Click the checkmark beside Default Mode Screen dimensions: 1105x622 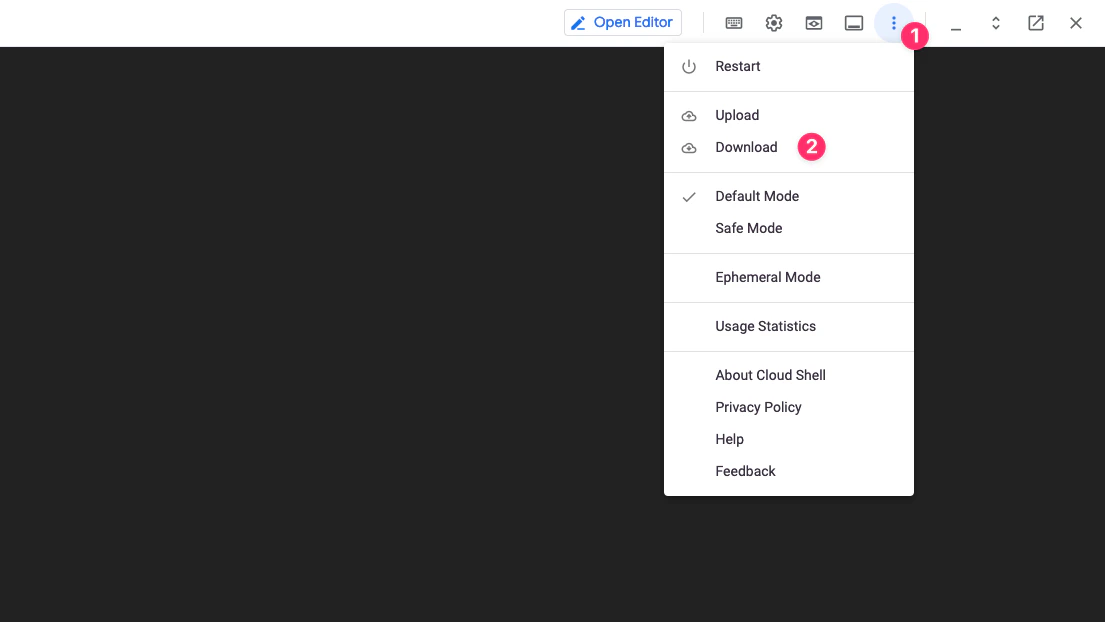pos(689,196)
